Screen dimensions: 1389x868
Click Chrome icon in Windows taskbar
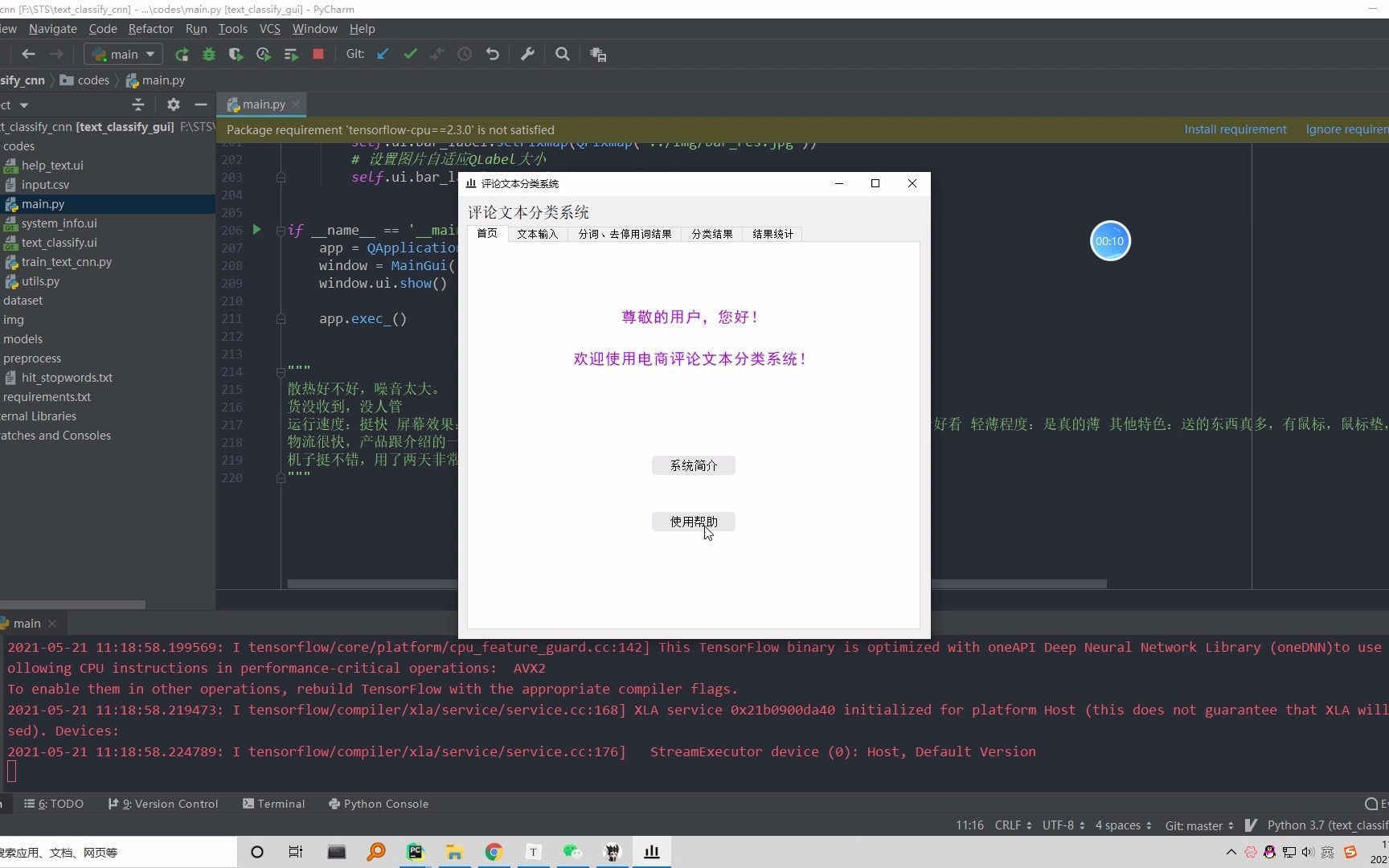coord(494,852)
